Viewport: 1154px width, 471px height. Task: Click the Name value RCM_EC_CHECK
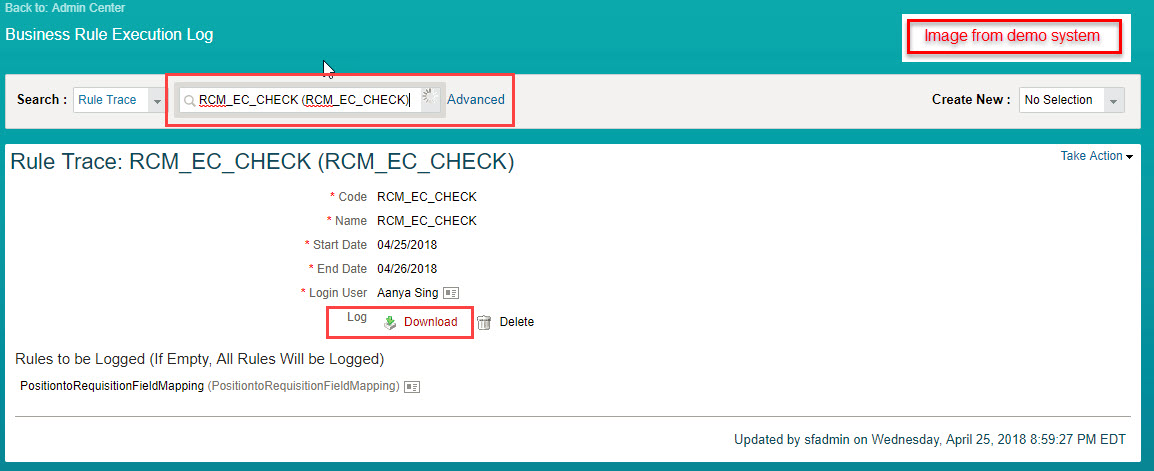coord(427,221)
